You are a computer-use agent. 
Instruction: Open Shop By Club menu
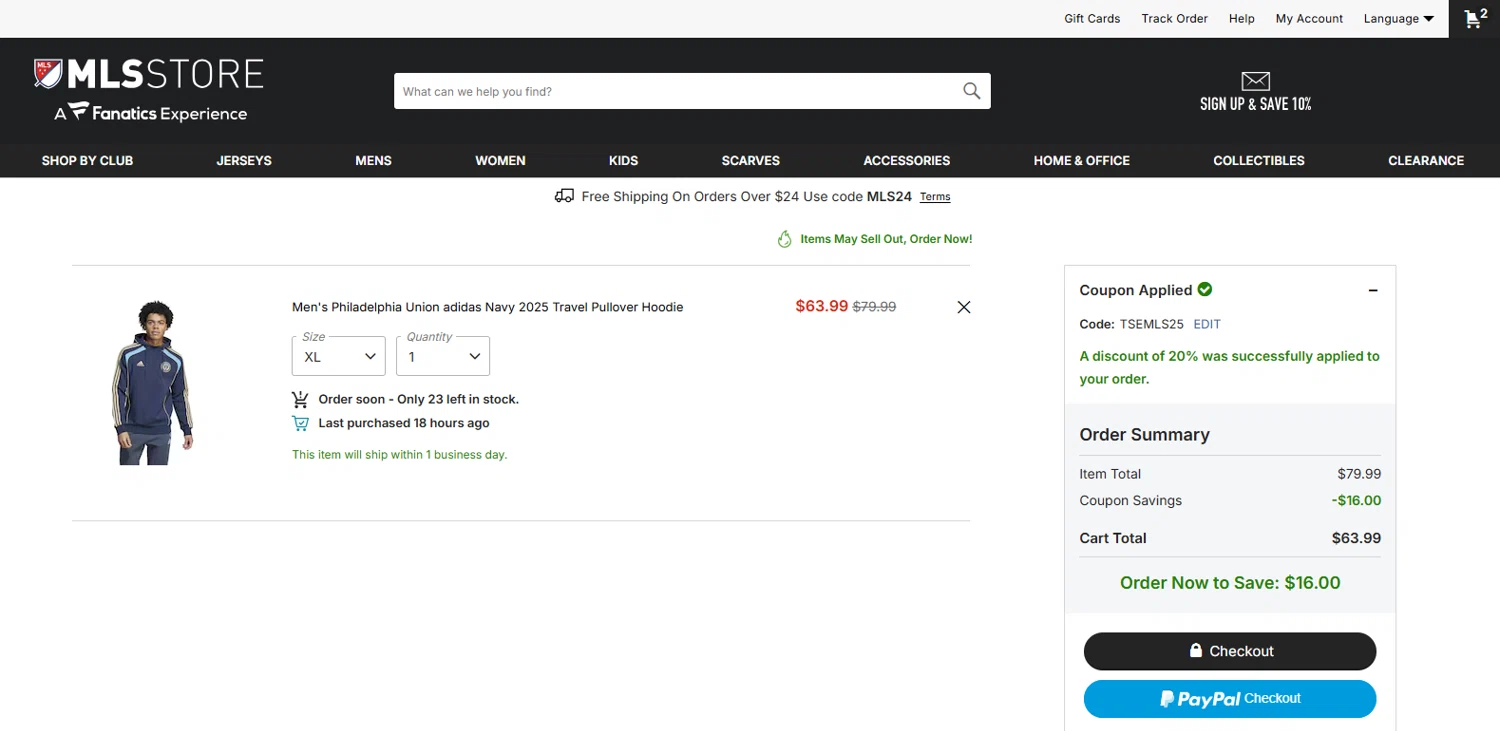pyautogui.click(x=87, y=160)
